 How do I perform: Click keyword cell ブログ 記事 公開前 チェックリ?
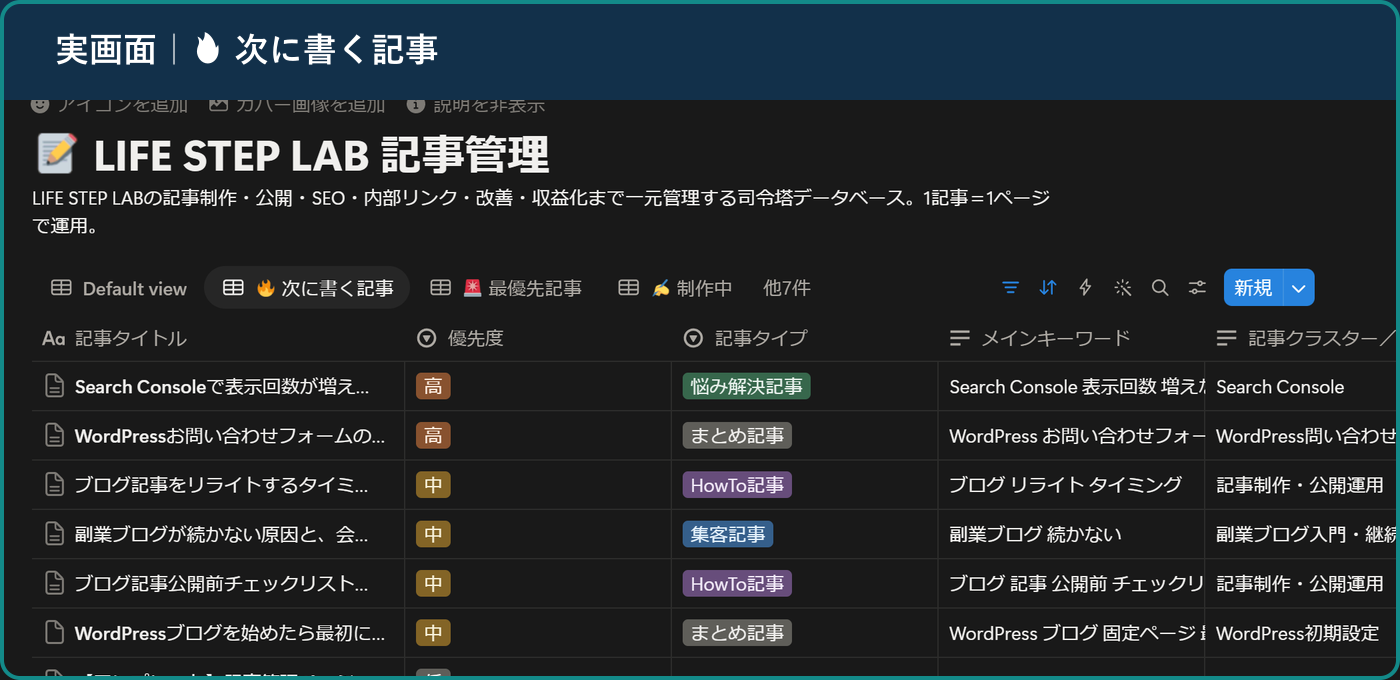tap(1076, 584)
